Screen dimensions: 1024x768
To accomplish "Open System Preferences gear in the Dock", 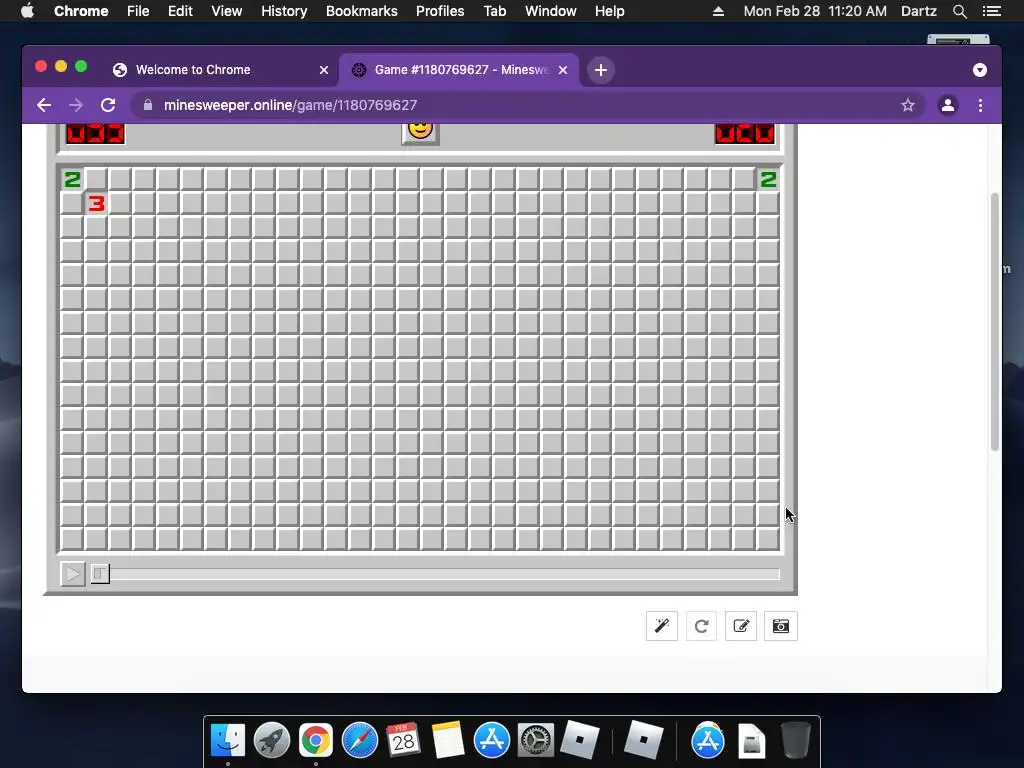I will click(536, 740).
